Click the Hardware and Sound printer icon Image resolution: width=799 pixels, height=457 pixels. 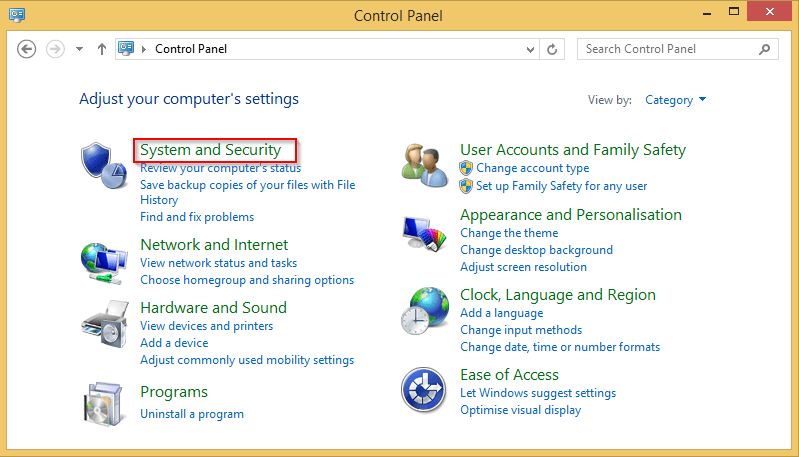point(104,323)
